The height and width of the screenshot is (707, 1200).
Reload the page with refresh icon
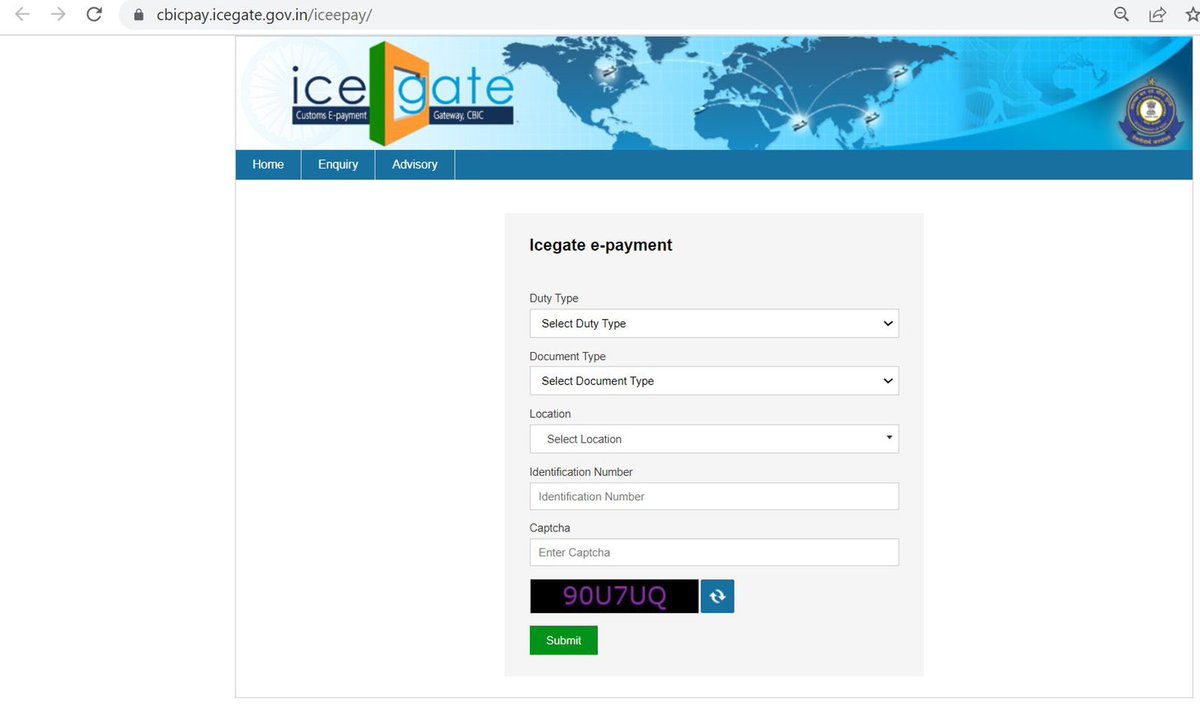(94, 15)
